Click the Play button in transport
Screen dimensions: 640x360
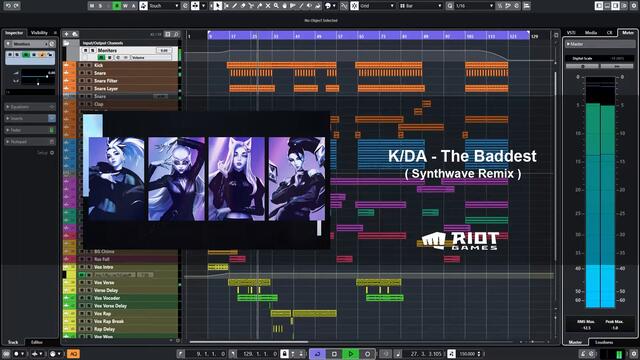pos(350,354)
